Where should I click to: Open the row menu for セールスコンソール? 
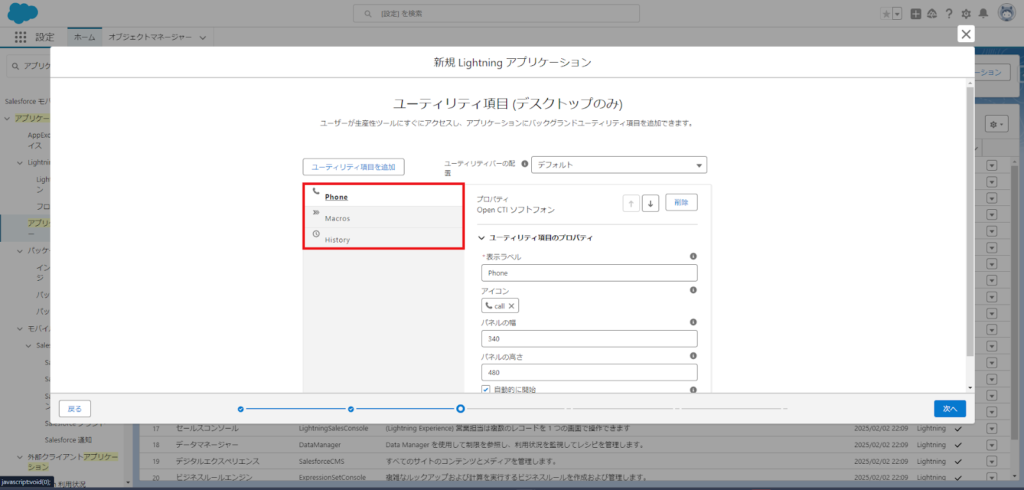(x=992, y=429)
